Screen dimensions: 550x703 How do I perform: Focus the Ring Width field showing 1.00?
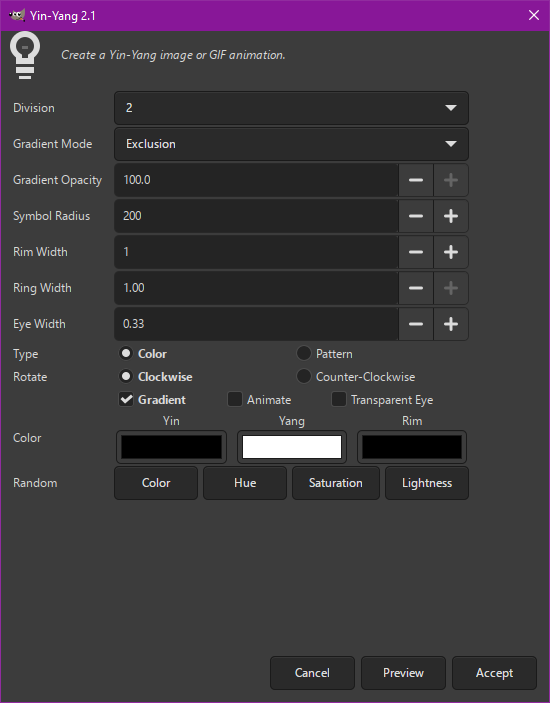pos(256,288)
